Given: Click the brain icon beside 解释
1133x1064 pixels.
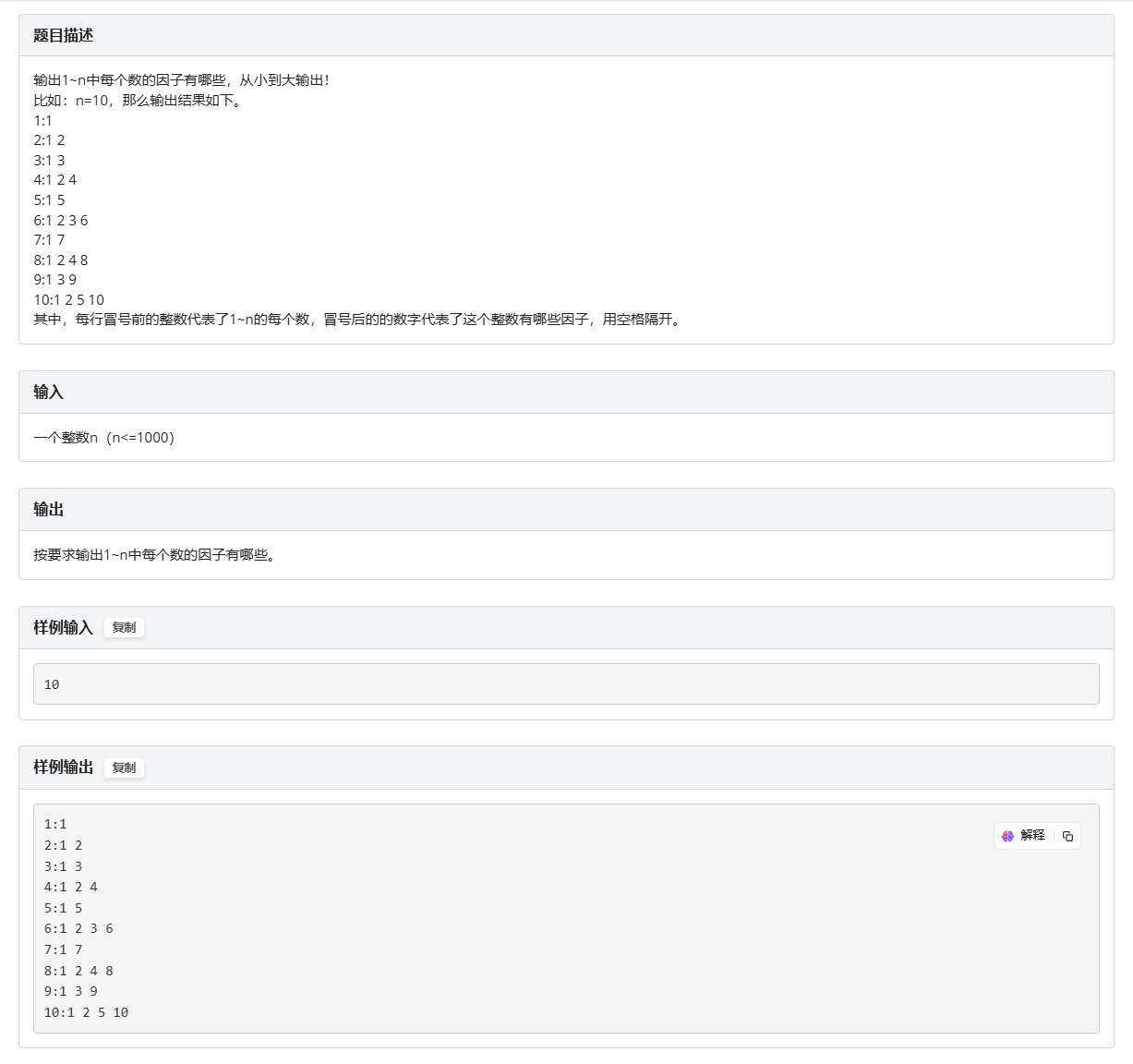Looking at the screenshot, I should [1007, 836].
